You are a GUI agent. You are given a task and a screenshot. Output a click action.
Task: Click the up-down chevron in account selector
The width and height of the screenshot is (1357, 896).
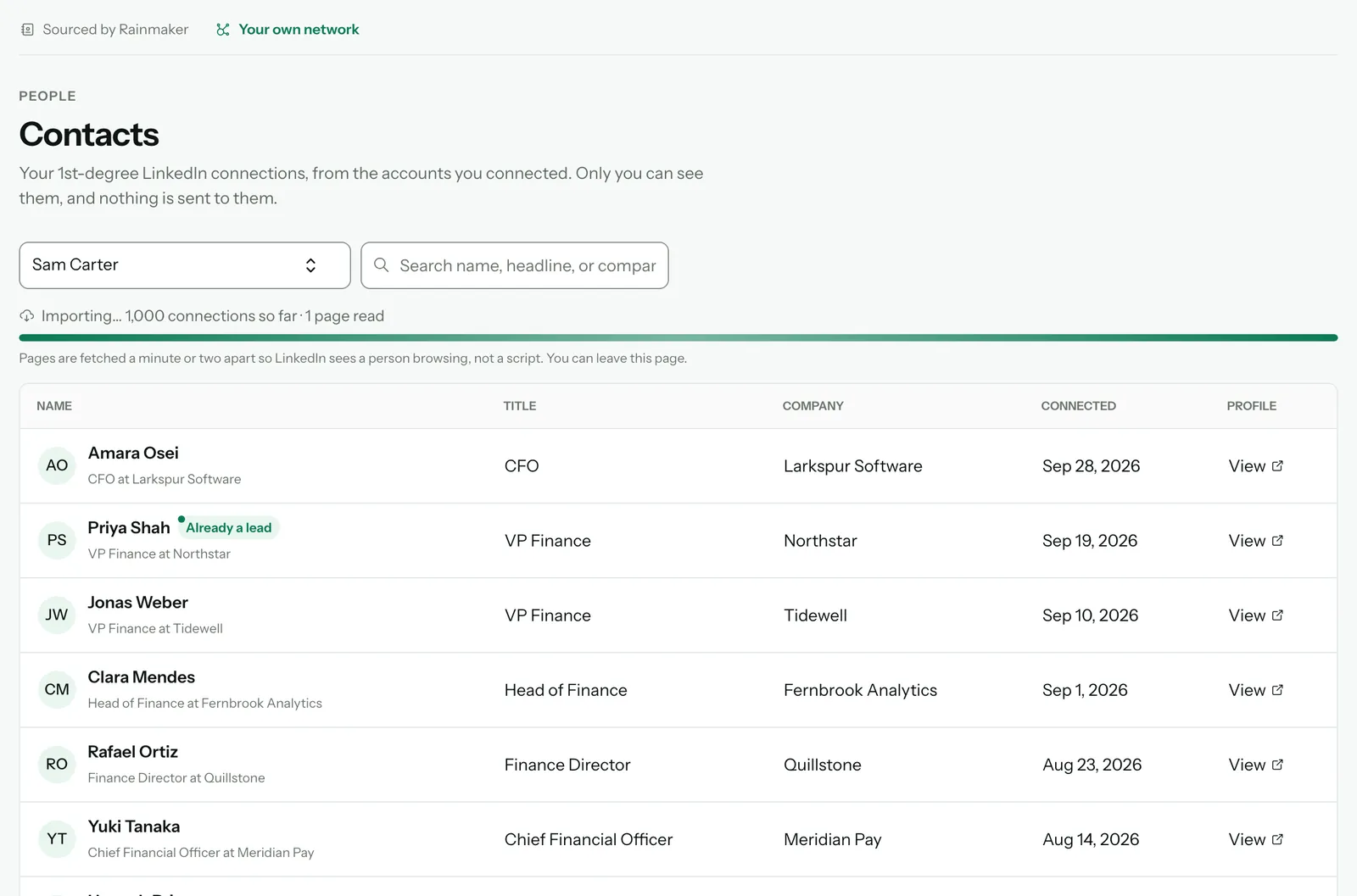click(310, 265)
